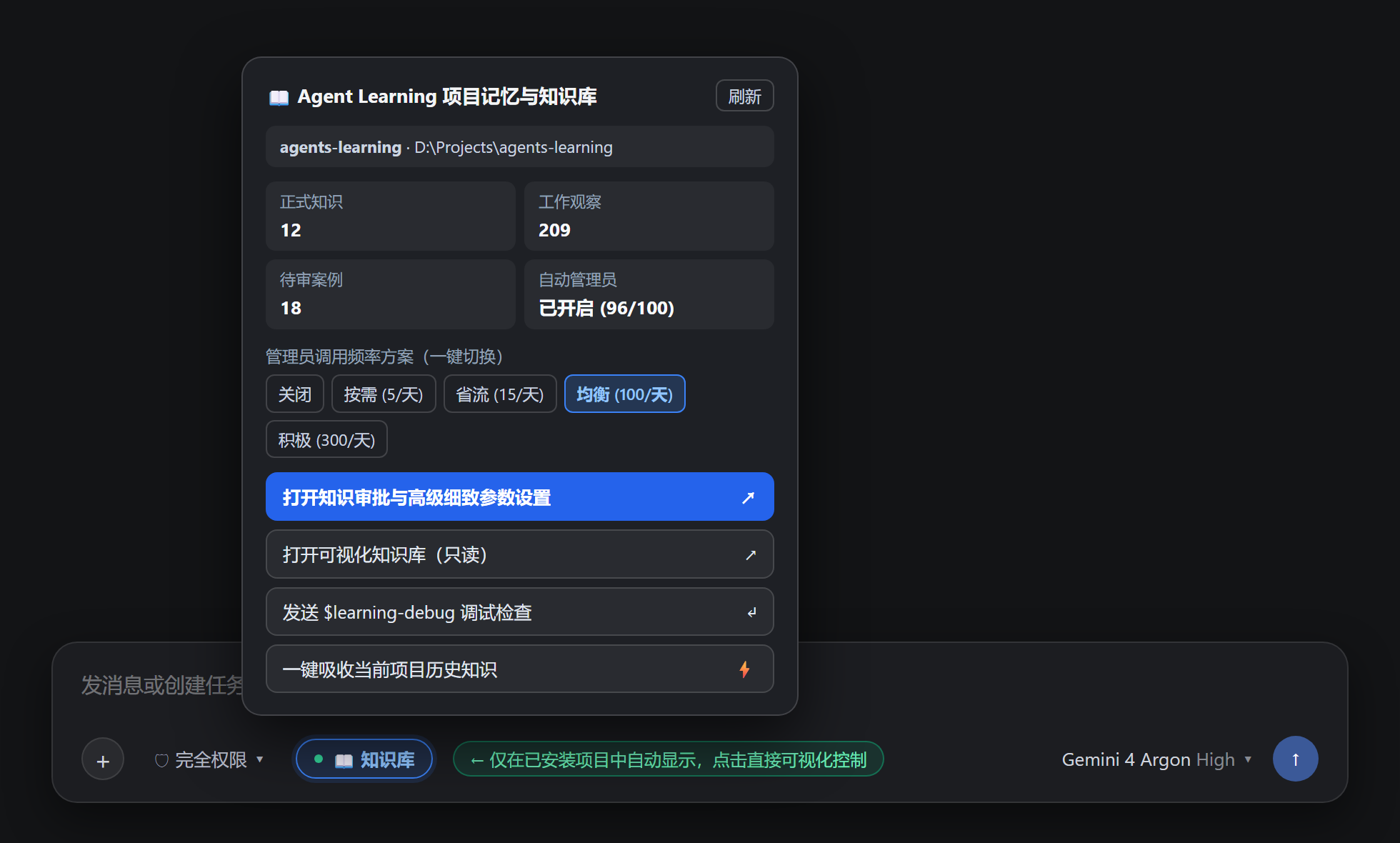Click the book icon beside Agent Learning title
1400x843 pixels.
click(279, 97)
